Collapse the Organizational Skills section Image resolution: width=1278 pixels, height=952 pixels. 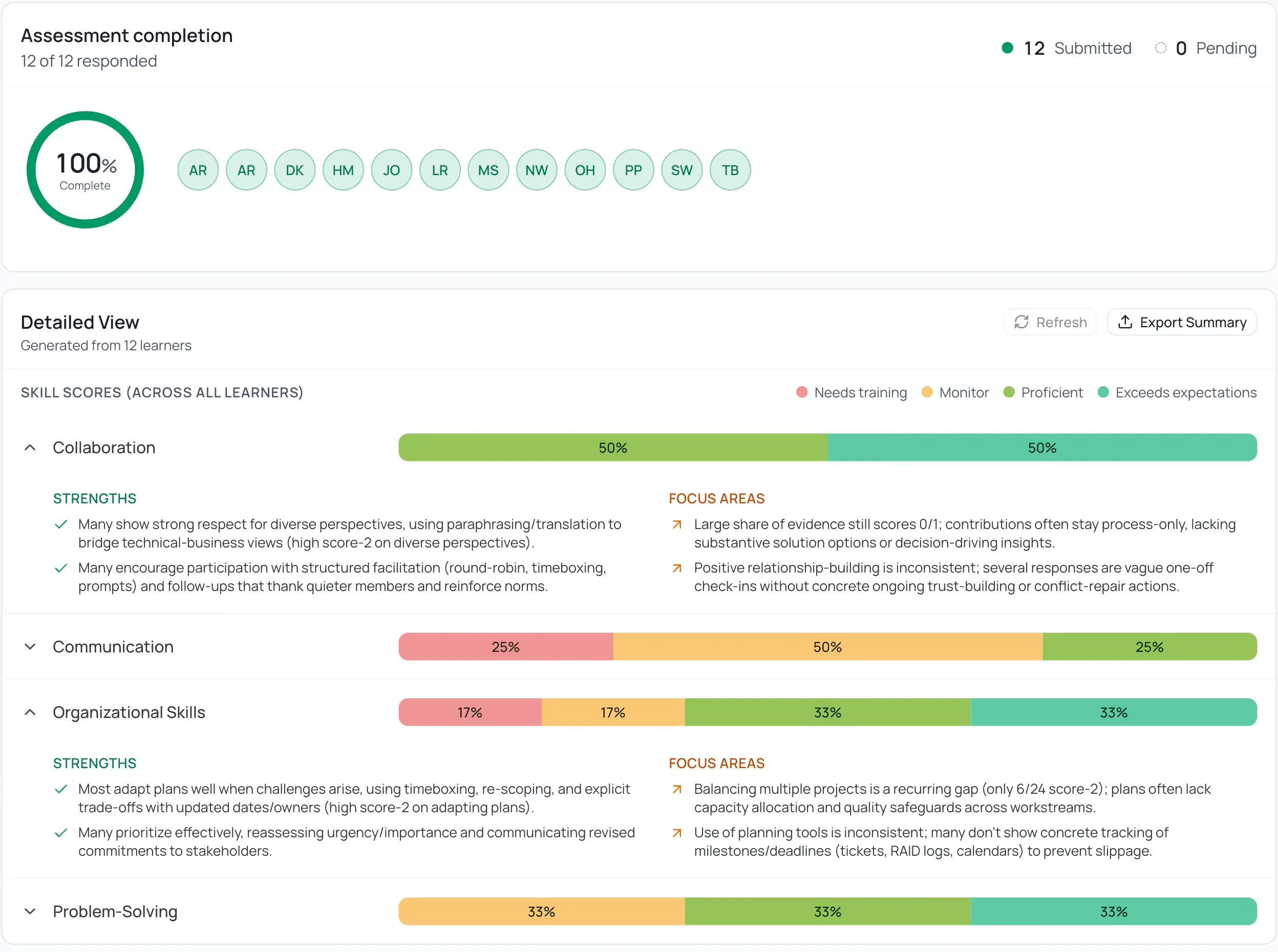[x=30, y=712]
